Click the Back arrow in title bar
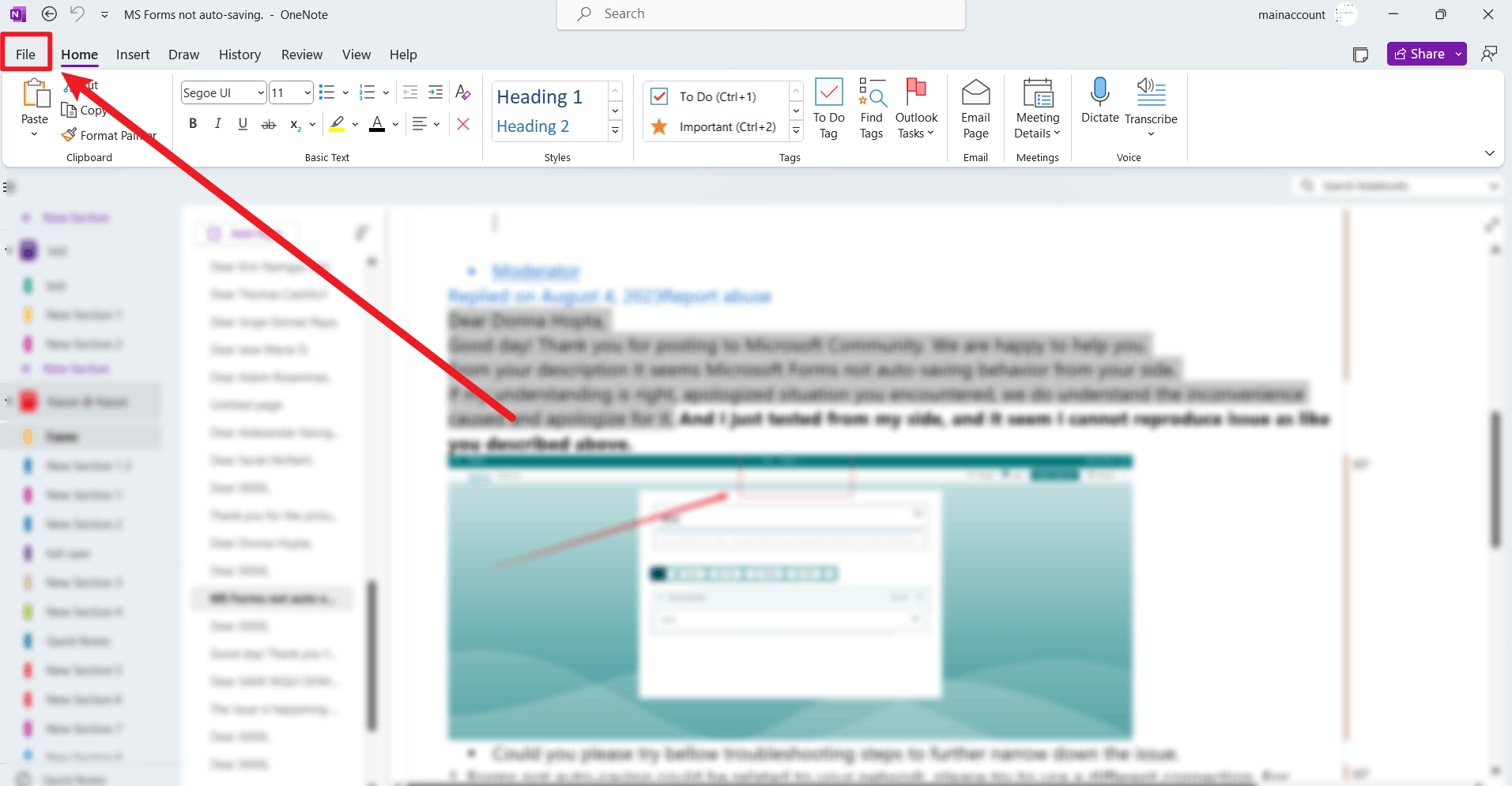This screenshot has width=1512, height=786. point(49,14)
